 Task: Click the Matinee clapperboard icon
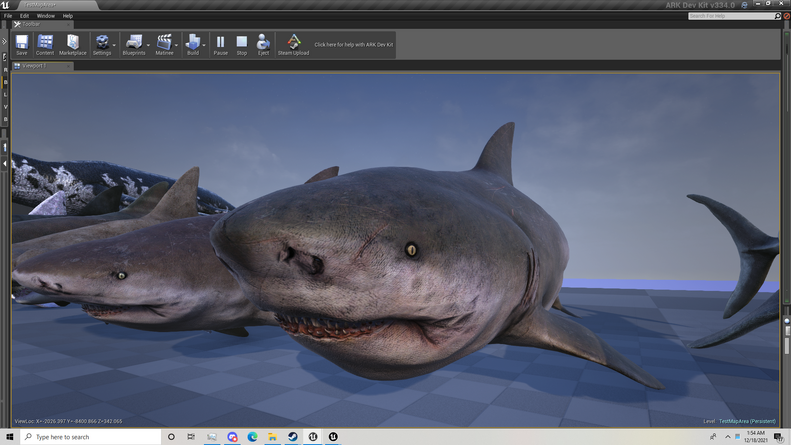(164, 44)
